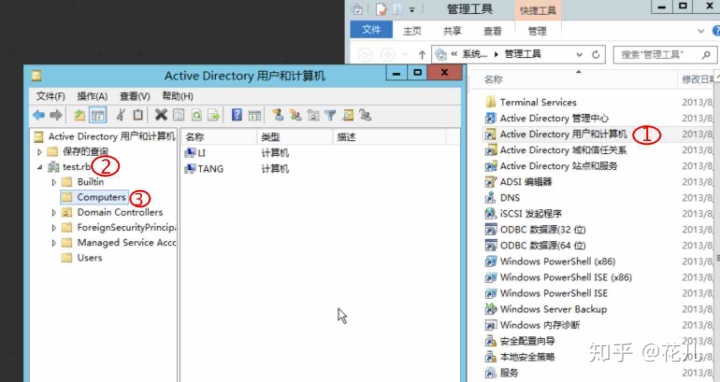Viewport: 720px width, 382px height.
Task: Click the 搜索"管理工具" search box
Action: pos(664,55)
